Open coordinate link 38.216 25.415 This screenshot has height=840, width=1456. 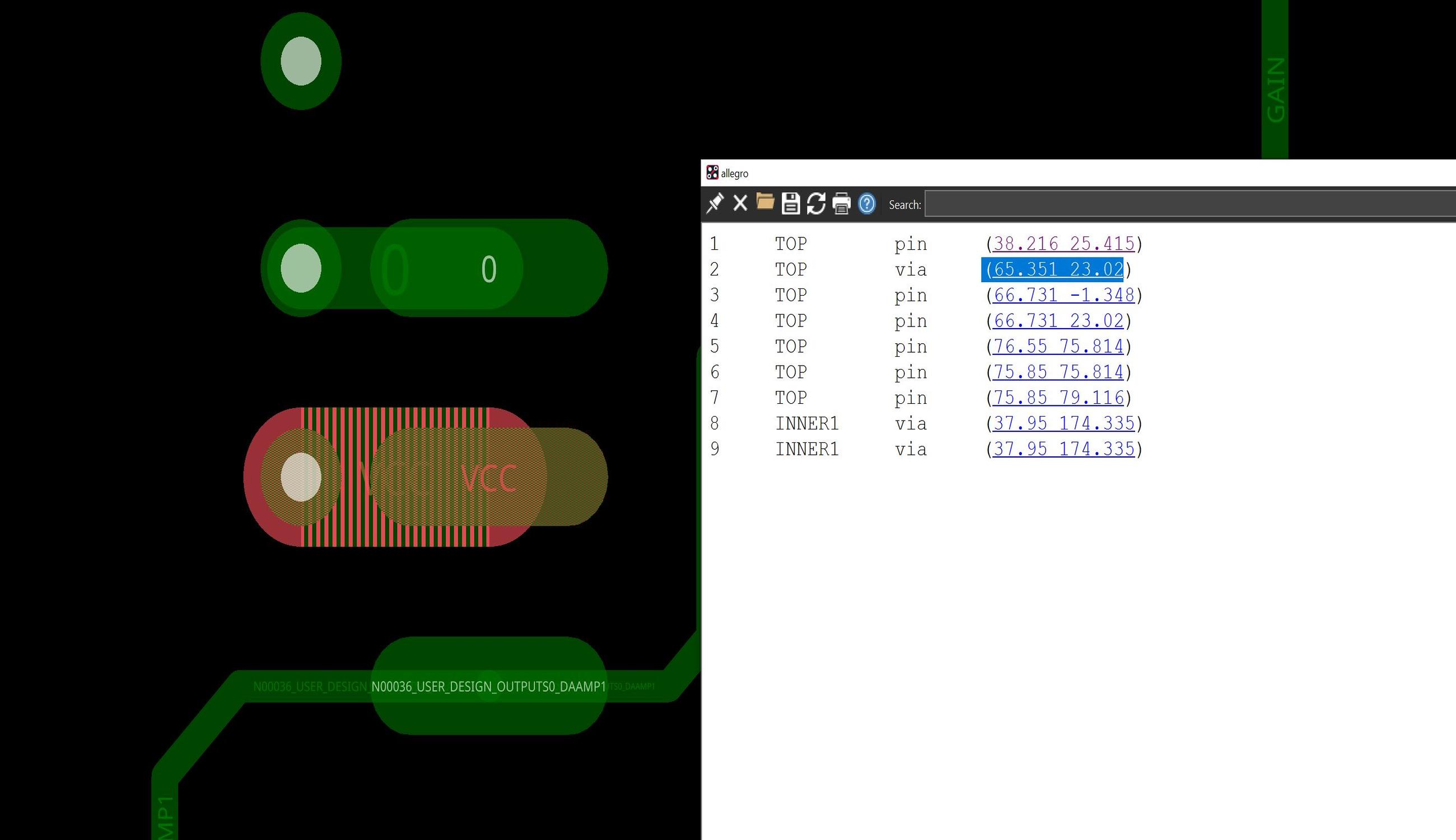click(x=1064, y=244)
